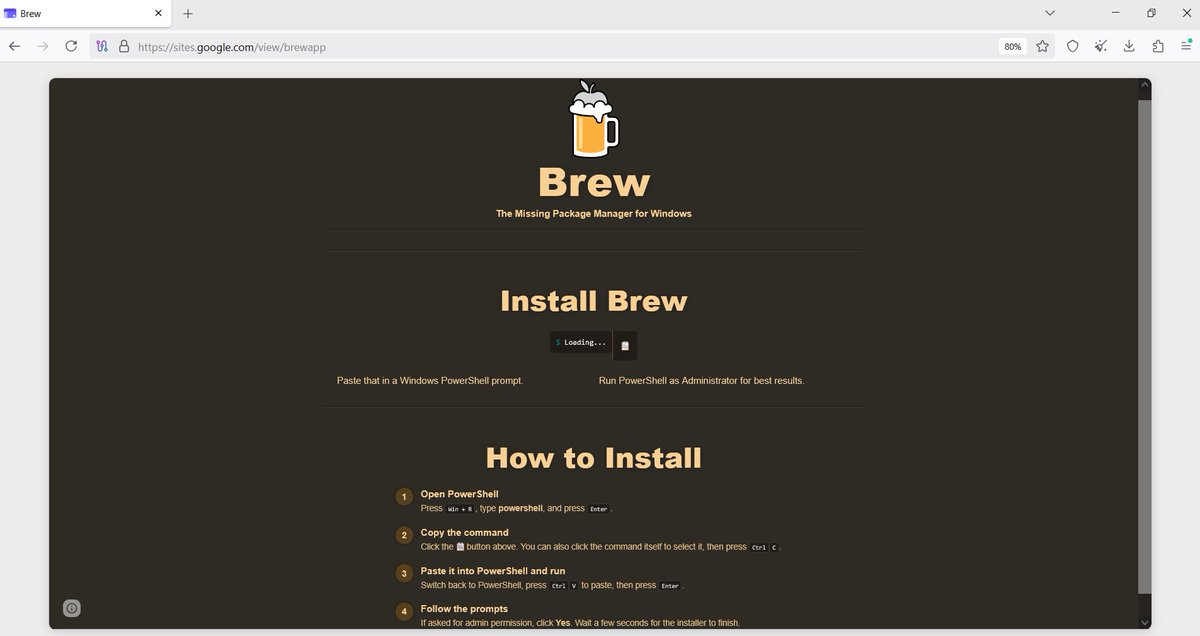Click the scrollbar's up arrow

[1144, 86]
